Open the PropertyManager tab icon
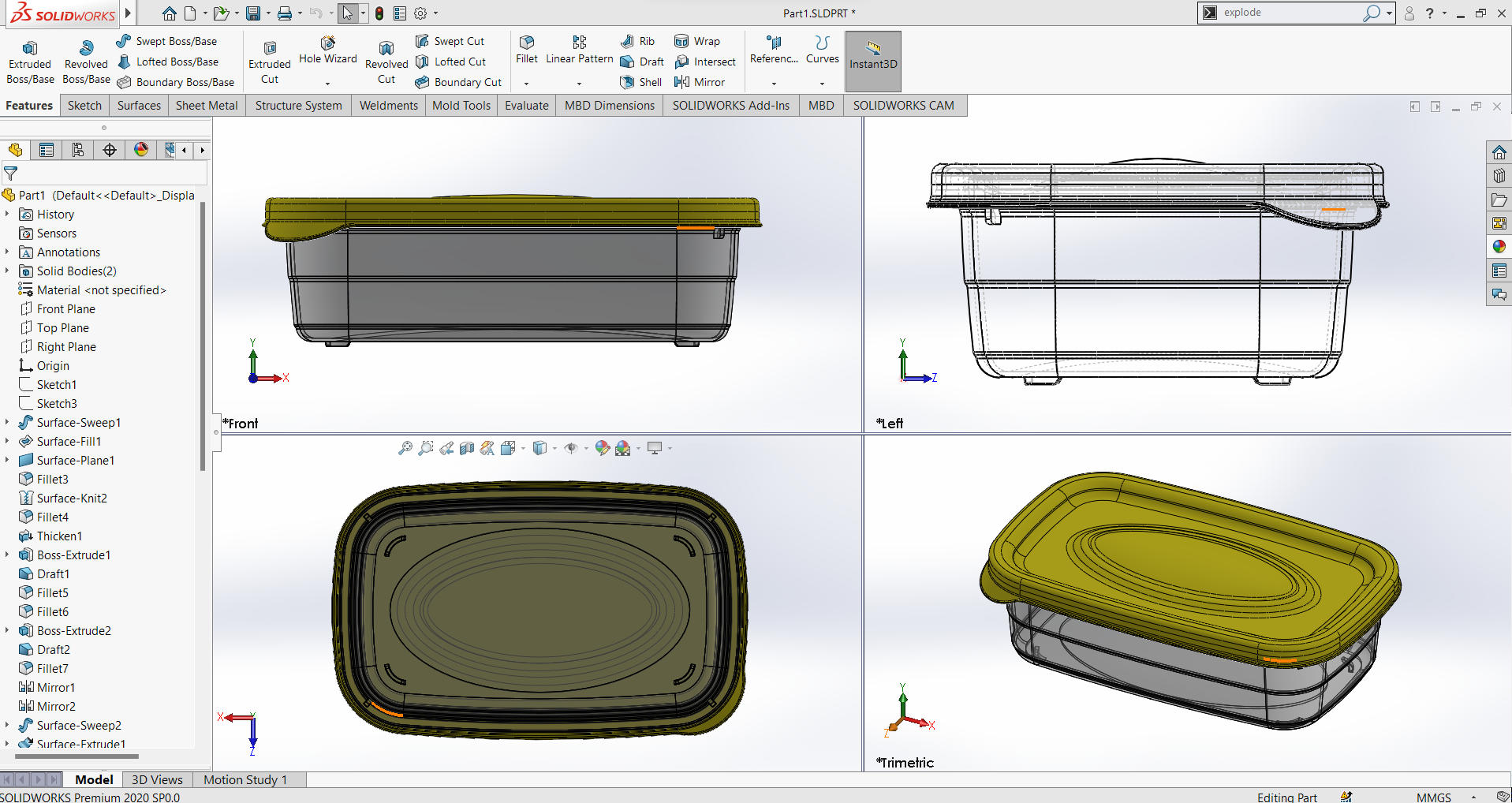 [47, 150]
